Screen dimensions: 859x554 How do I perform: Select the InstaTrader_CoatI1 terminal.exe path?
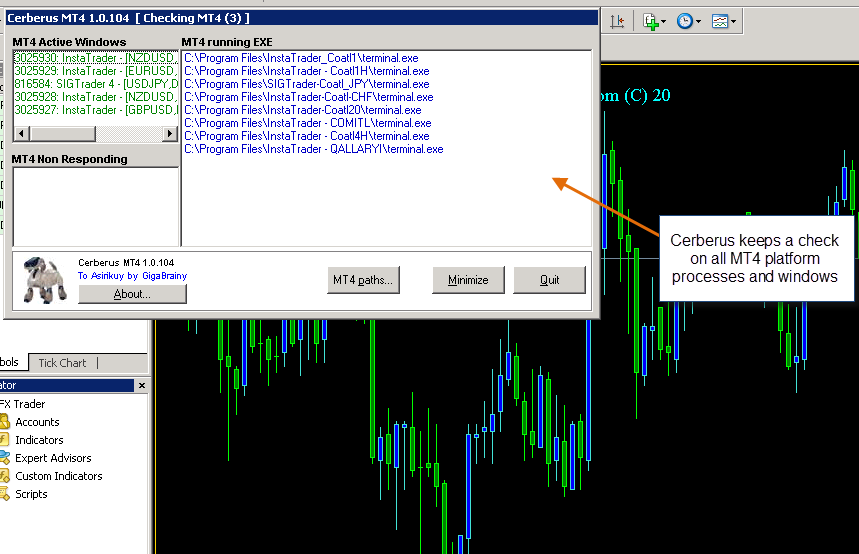click(301, 58)
